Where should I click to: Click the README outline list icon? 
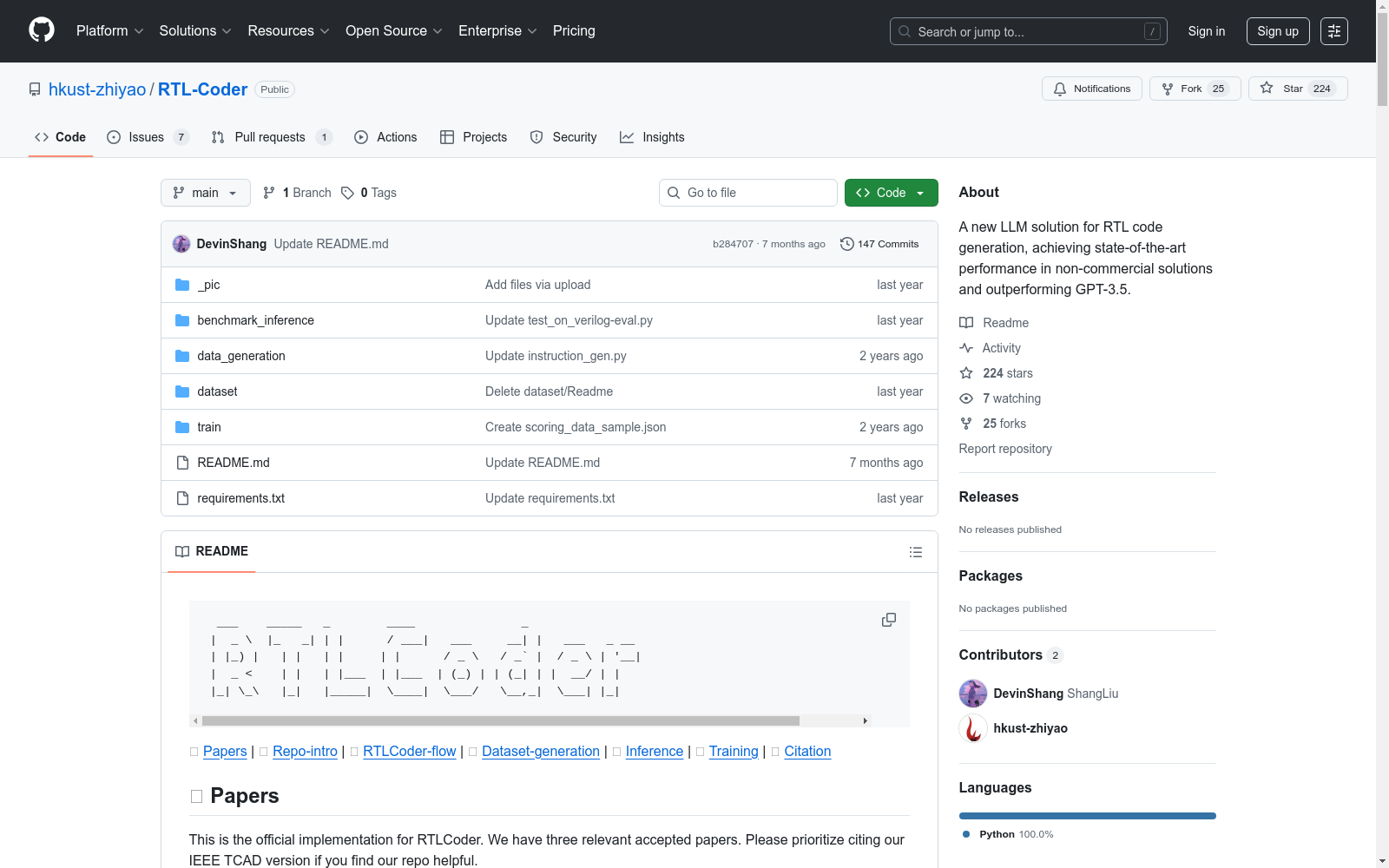[915, 552]
